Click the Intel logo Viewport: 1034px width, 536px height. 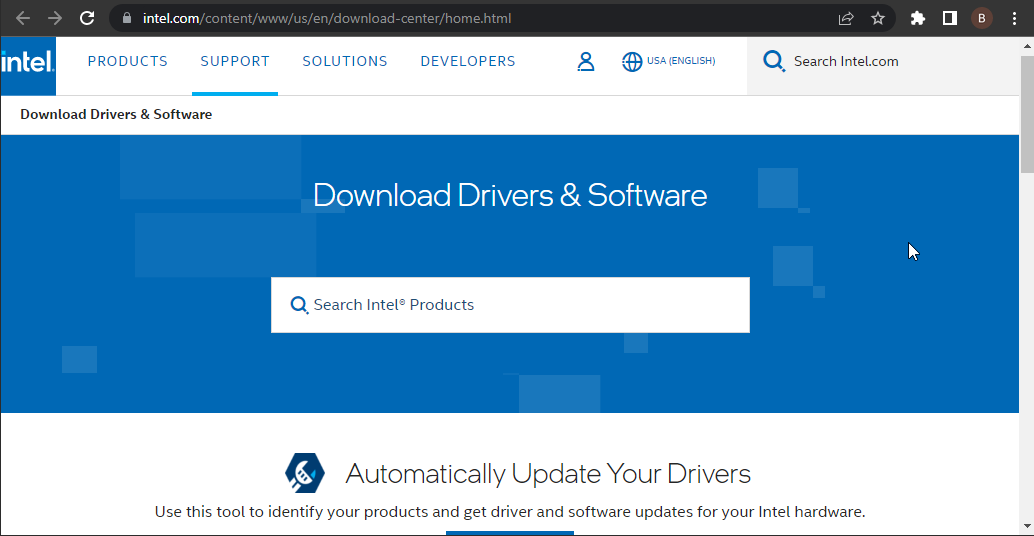tap(28, 64)
